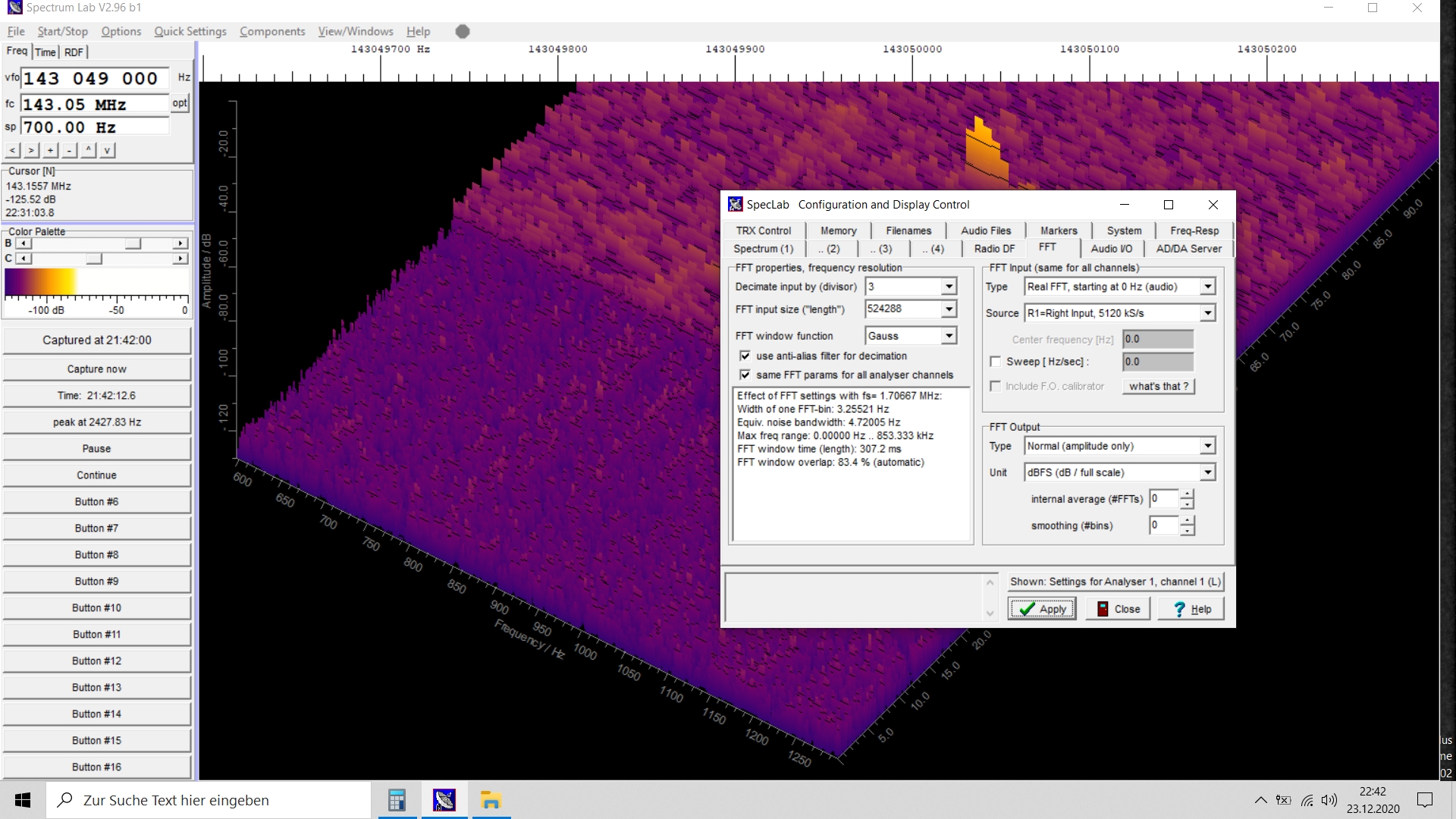Open Calculator from the taskbar

(x=397, y=800)
